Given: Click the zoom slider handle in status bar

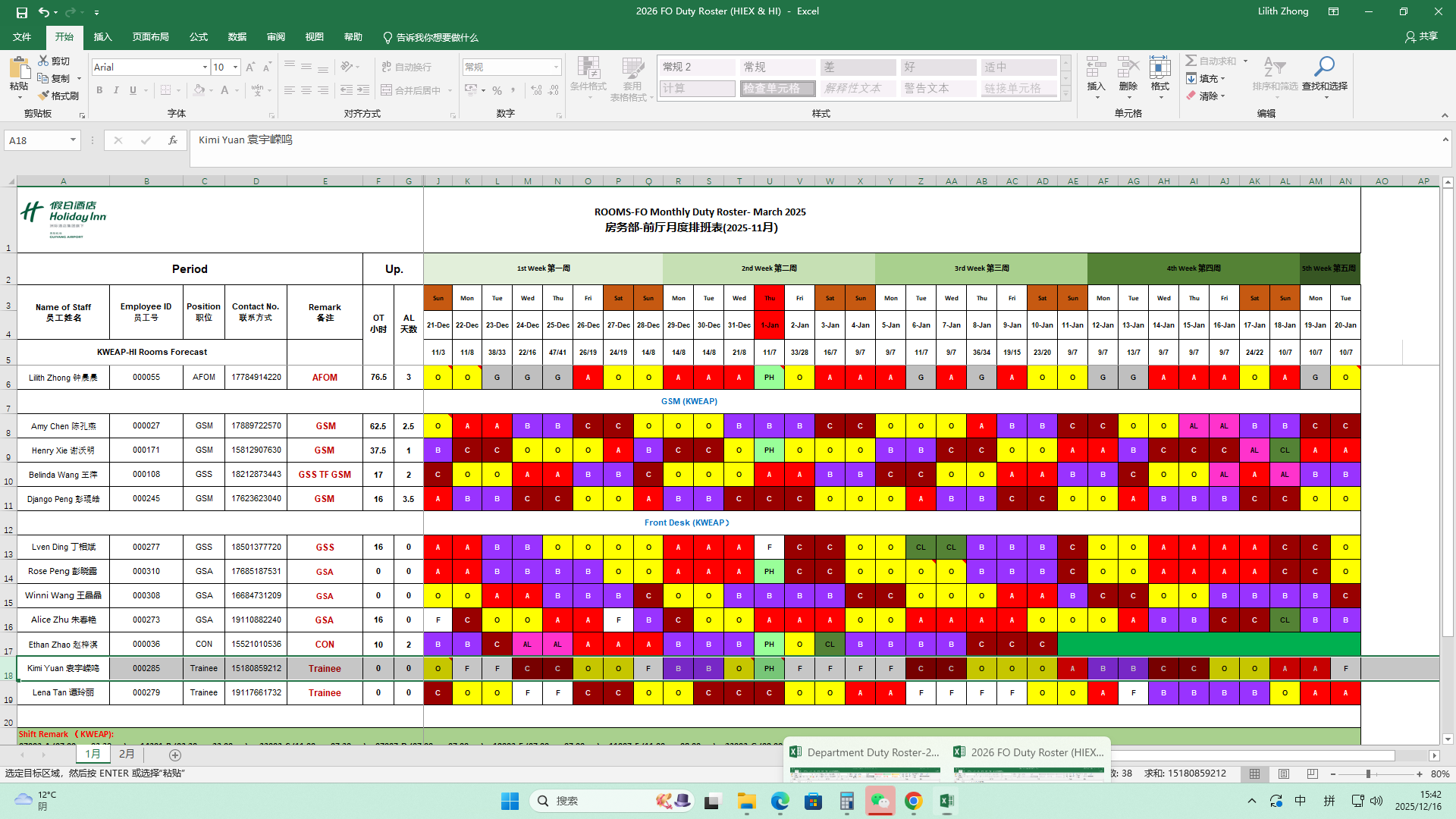Looking at the screenshot, I should [1368, 774].
